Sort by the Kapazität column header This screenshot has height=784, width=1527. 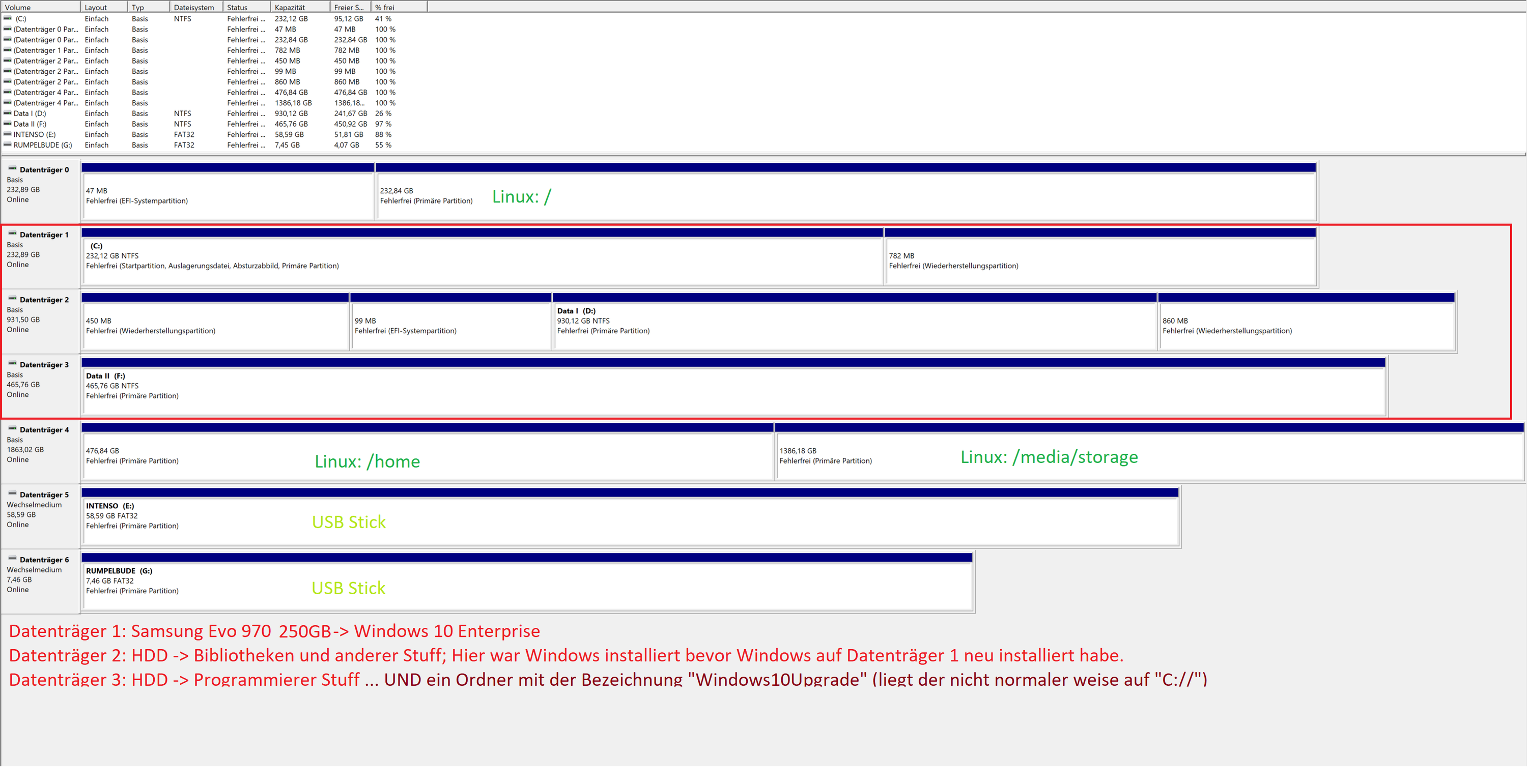(299, 7)
